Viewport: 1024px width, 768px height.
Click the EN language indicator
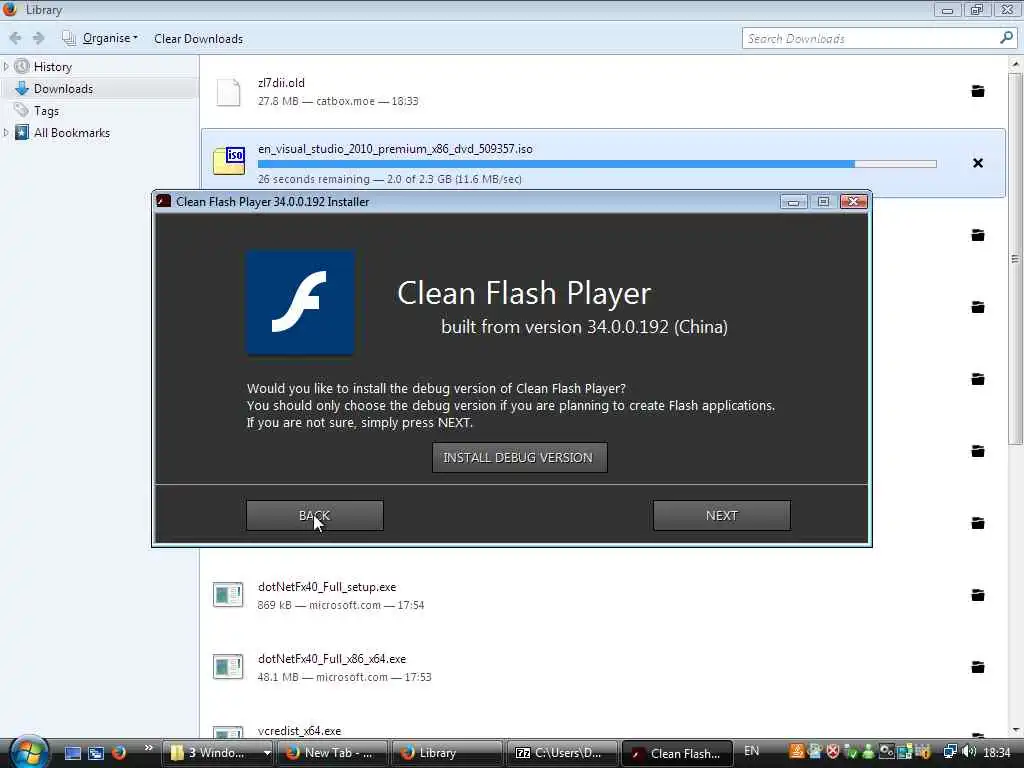pyautogui.click(x=752, y=751)
